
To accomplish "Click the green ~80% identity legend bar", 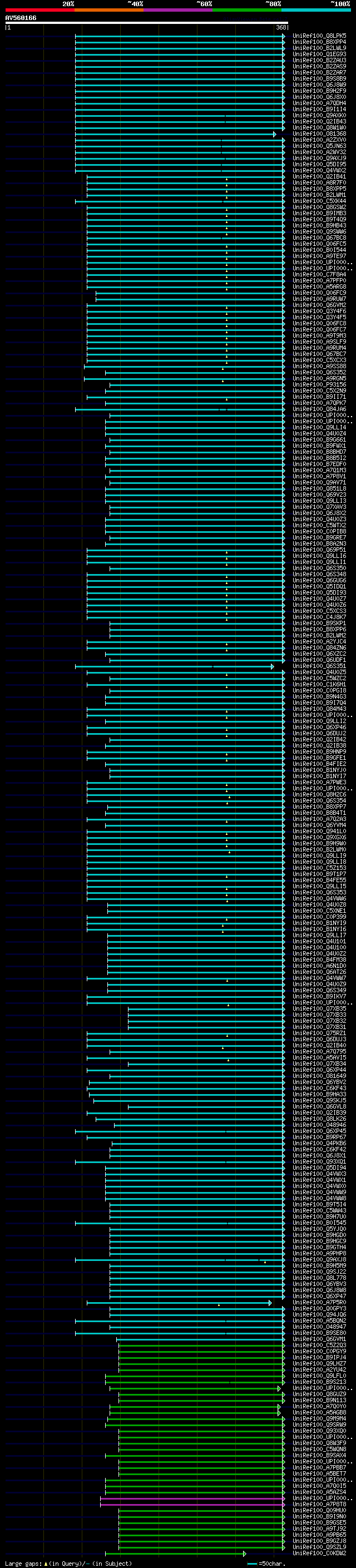I will click(247, 10).
